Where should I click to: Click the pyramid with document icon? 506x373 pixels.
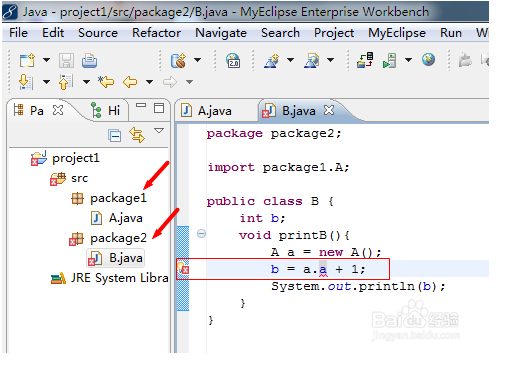[x=312, y=60]
